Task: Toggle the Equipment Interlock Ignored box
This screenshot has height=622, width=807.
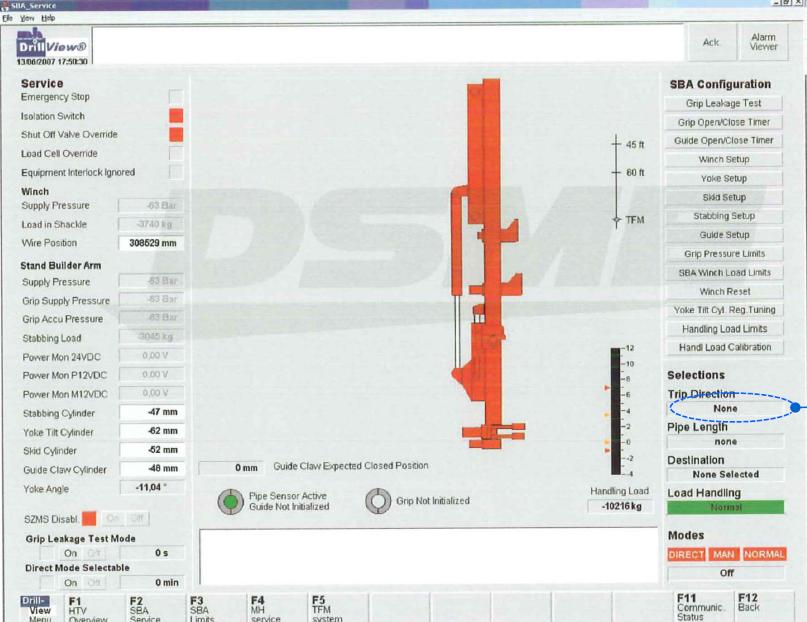Action: coord(176,172)
